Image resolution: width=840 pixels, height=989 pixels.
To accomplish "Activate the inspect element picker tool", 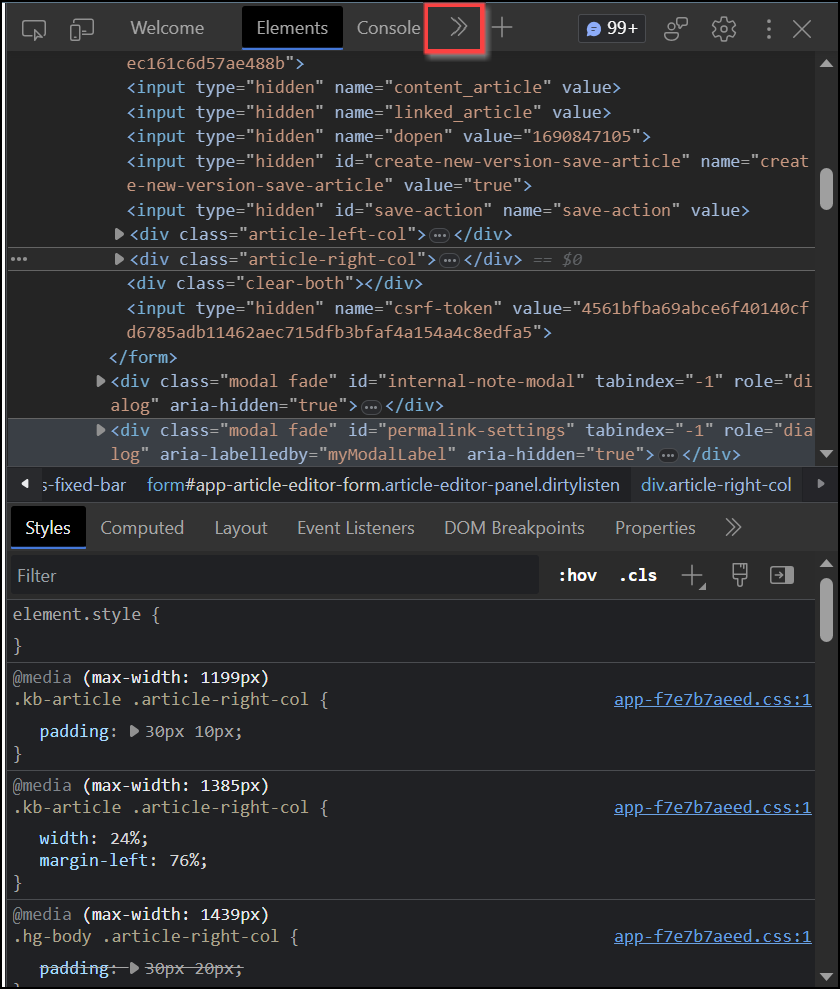I will pyautogui.click(x=34, y=29).
